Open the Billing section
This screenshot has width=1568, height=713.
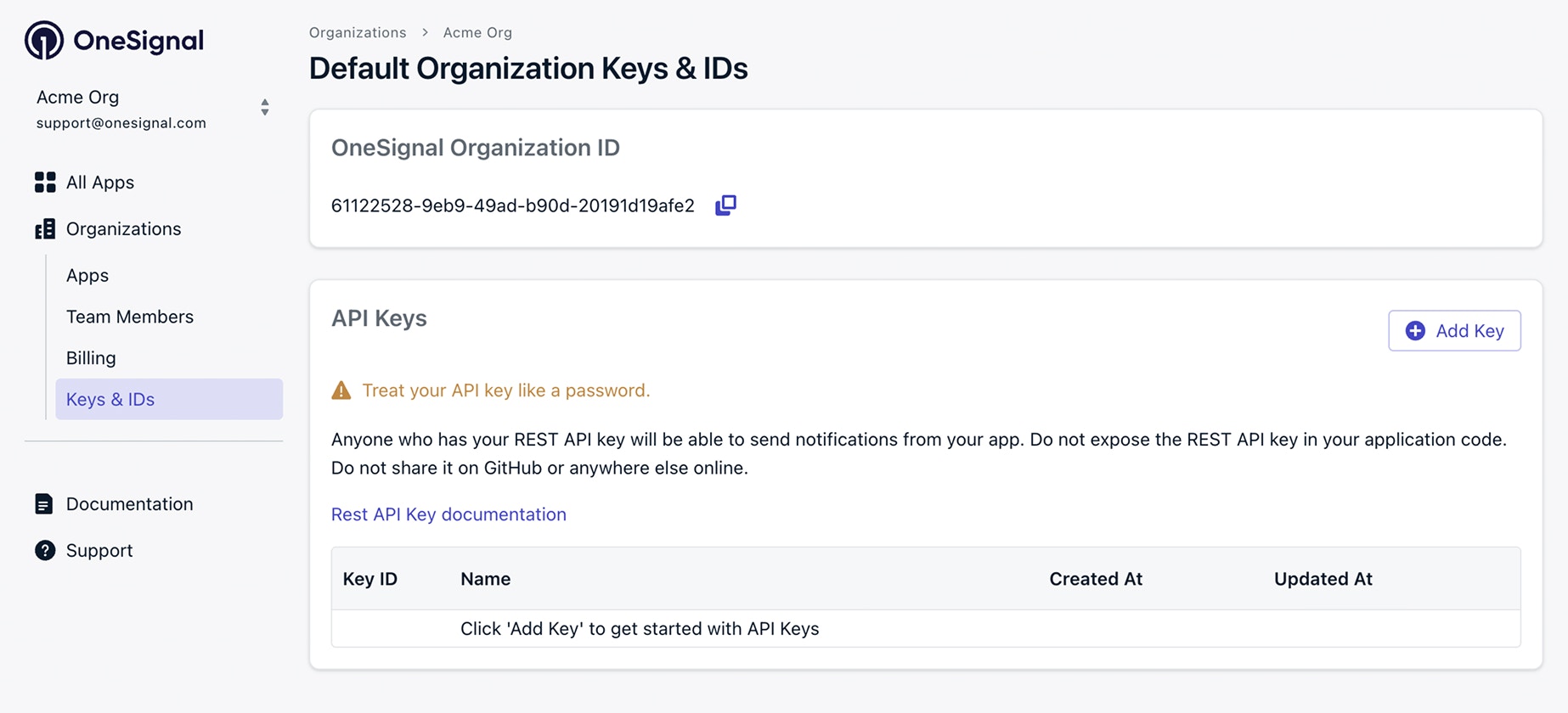coord(91,358)
